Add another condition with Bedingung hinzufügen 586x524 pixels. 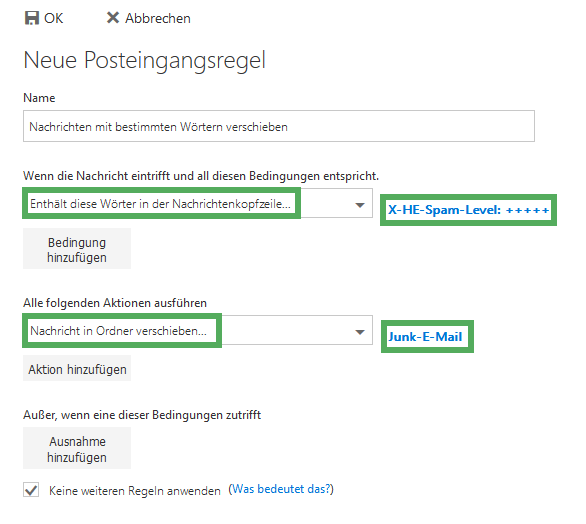pyautogui.click(x=77, y=249)
